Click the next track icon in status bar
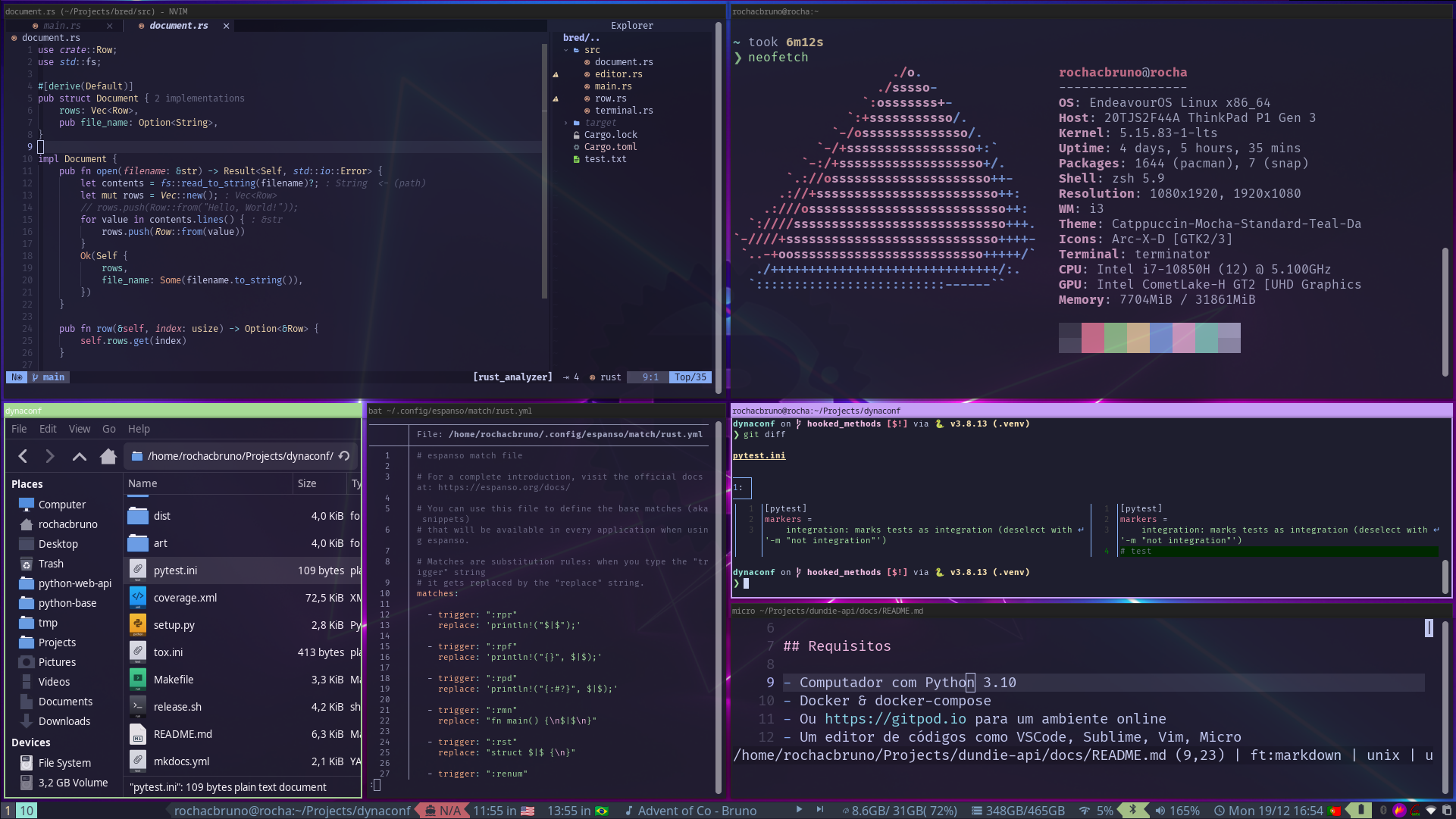This screenshot has height=819, width=1456. point(819,810)
